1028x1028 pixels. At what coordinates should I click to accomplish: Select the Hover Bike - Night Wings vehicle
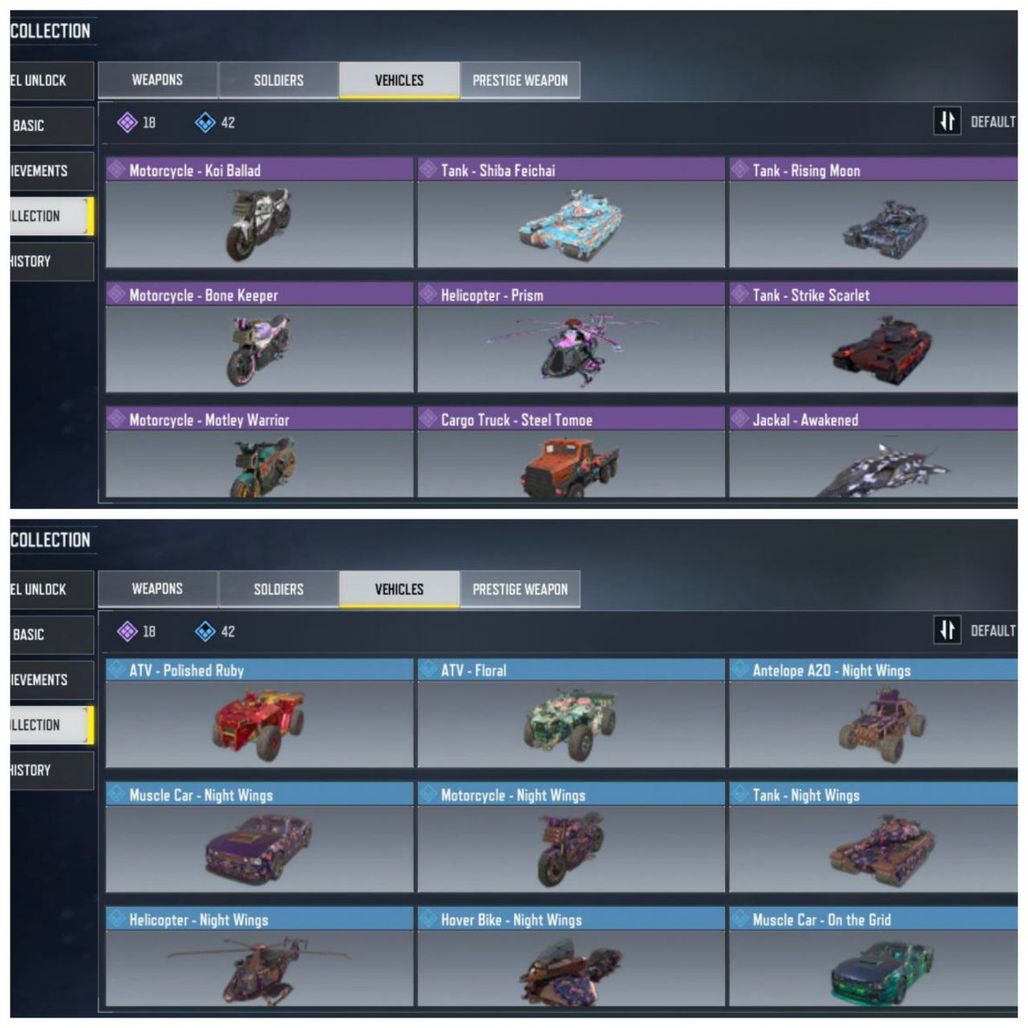(571, 956)
